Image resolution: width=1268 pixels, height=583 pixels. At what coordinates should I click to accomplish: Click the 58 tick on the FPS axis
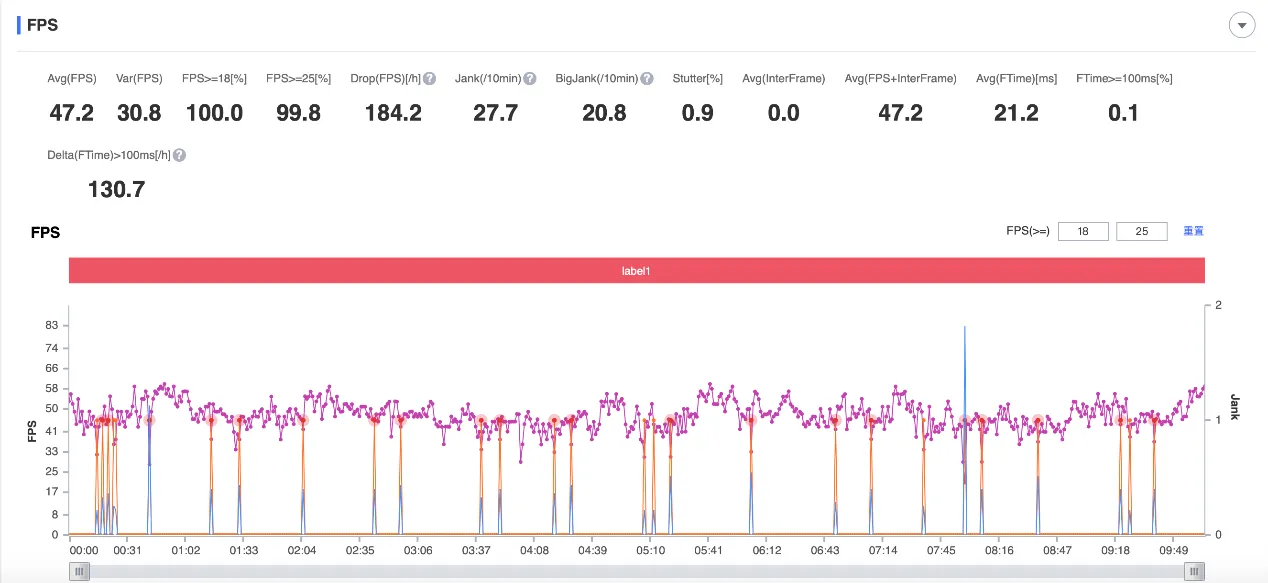pyautogui.click(x=53, y=388)
